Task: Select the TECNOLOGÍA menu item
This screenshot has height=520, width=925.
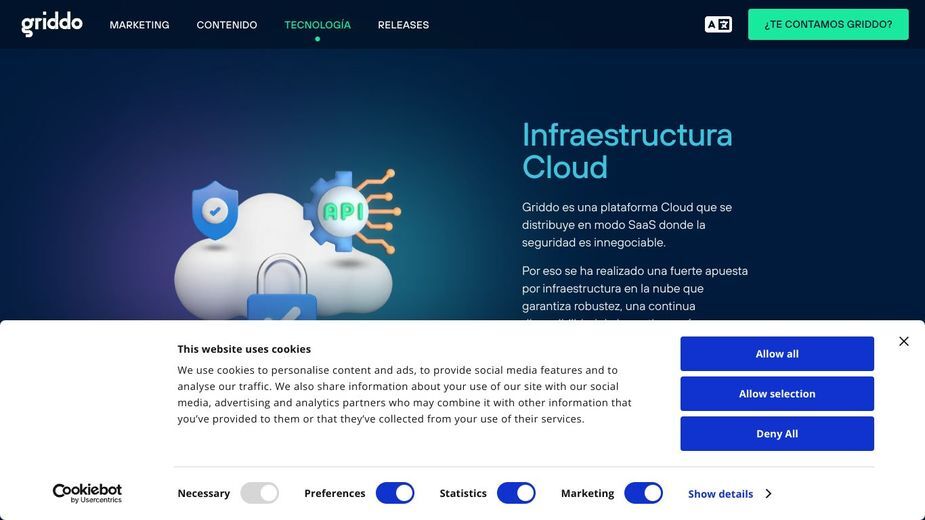Action: click(x=317, y=25)
